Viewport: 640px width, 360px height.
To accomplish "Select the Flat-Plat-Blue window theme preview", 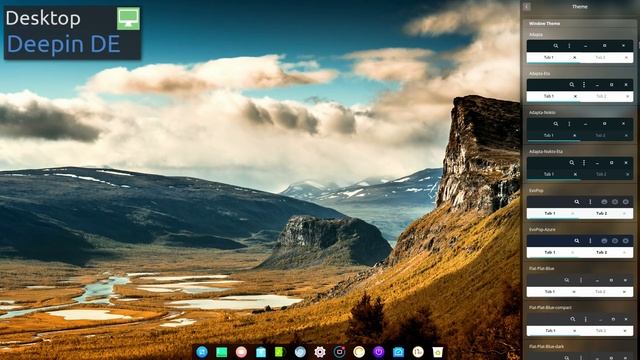I will tap(580, 286).
